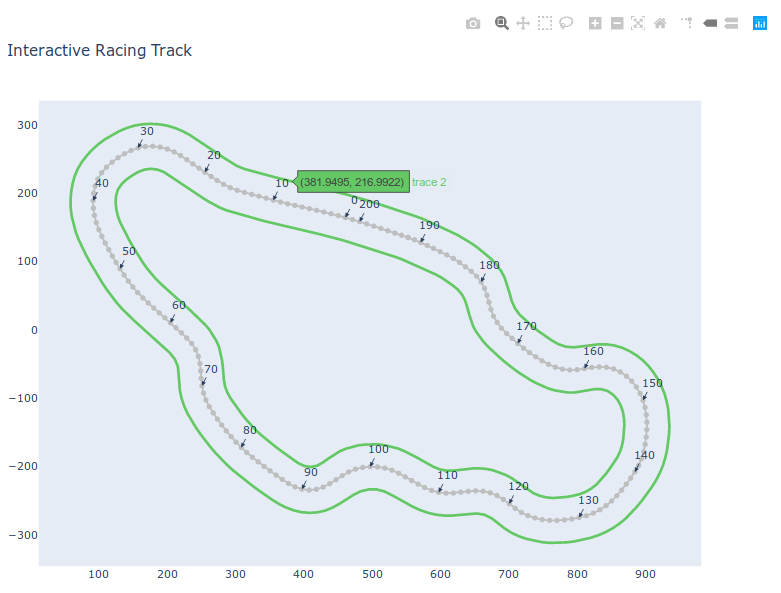This screenshot has height=593, width=781.
Task: Select the waypoint labeled 90
Action: pyautogui.click(x=303, y=488)
